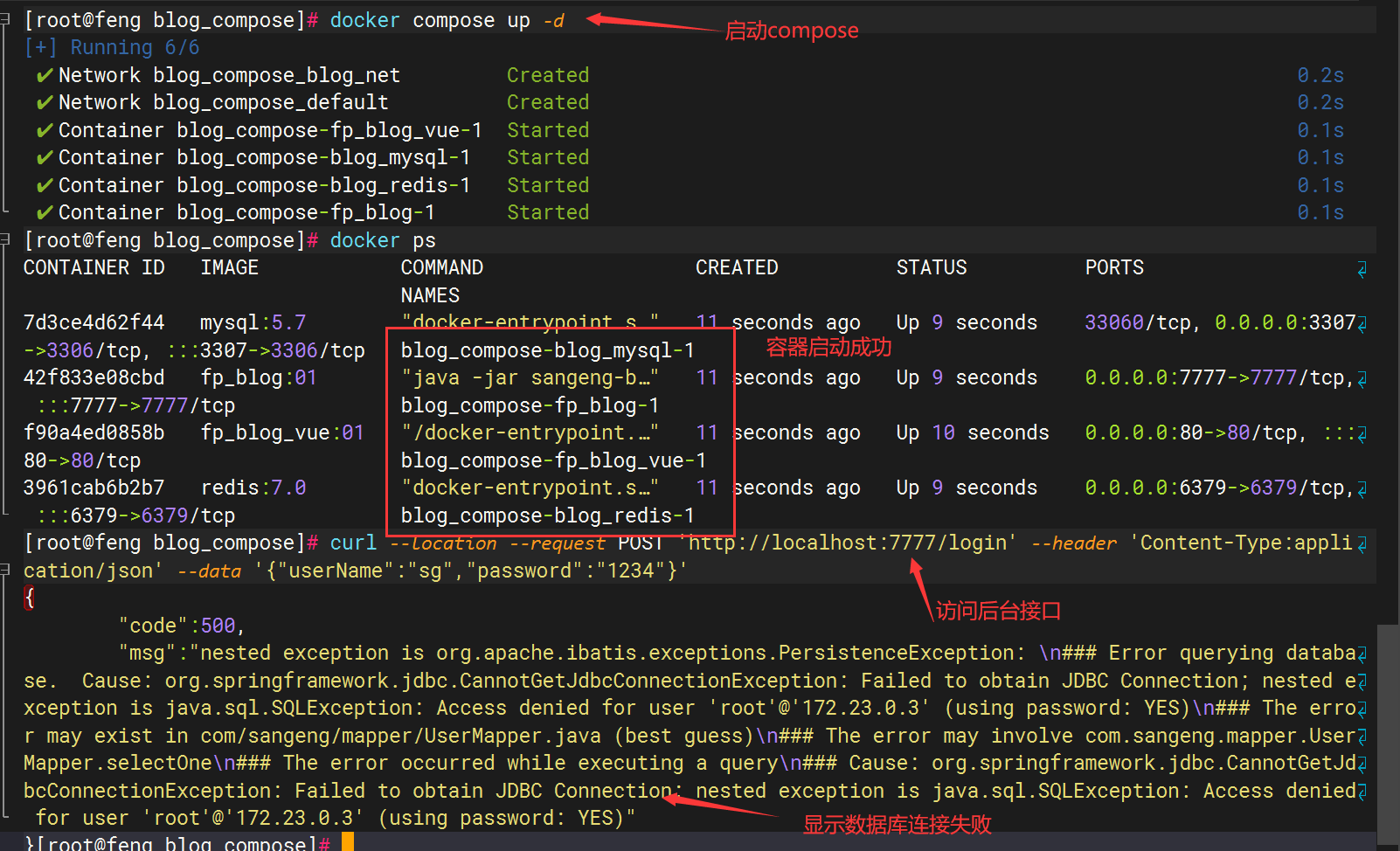Click the 'IMAGE' column header
The width and height of the screenshot is (1400, 851).
229,267
